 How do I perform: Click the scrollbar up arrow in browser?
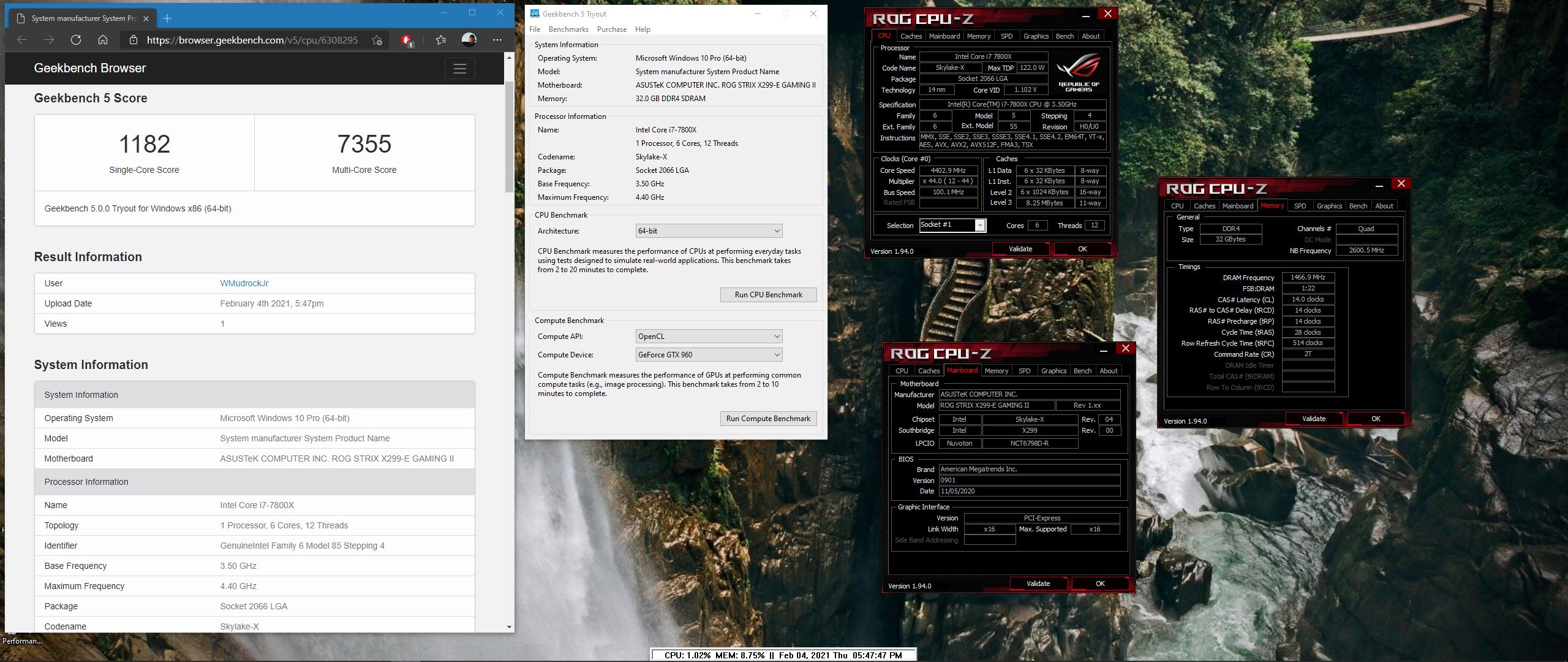coord(509,58)
